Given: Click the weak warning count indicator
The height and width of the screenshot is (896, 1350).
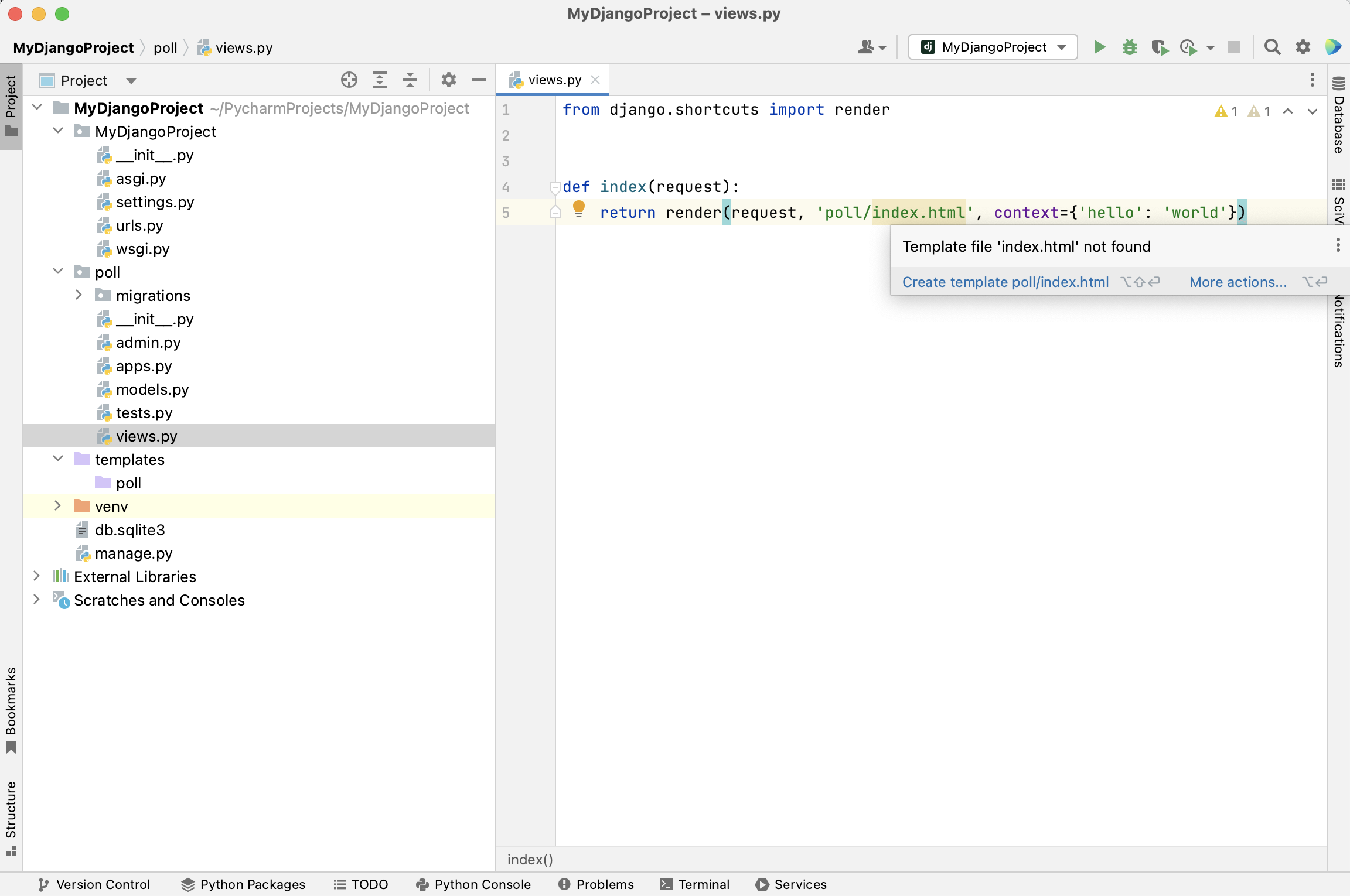Looking at the screenshot, I should (1259, 111).
